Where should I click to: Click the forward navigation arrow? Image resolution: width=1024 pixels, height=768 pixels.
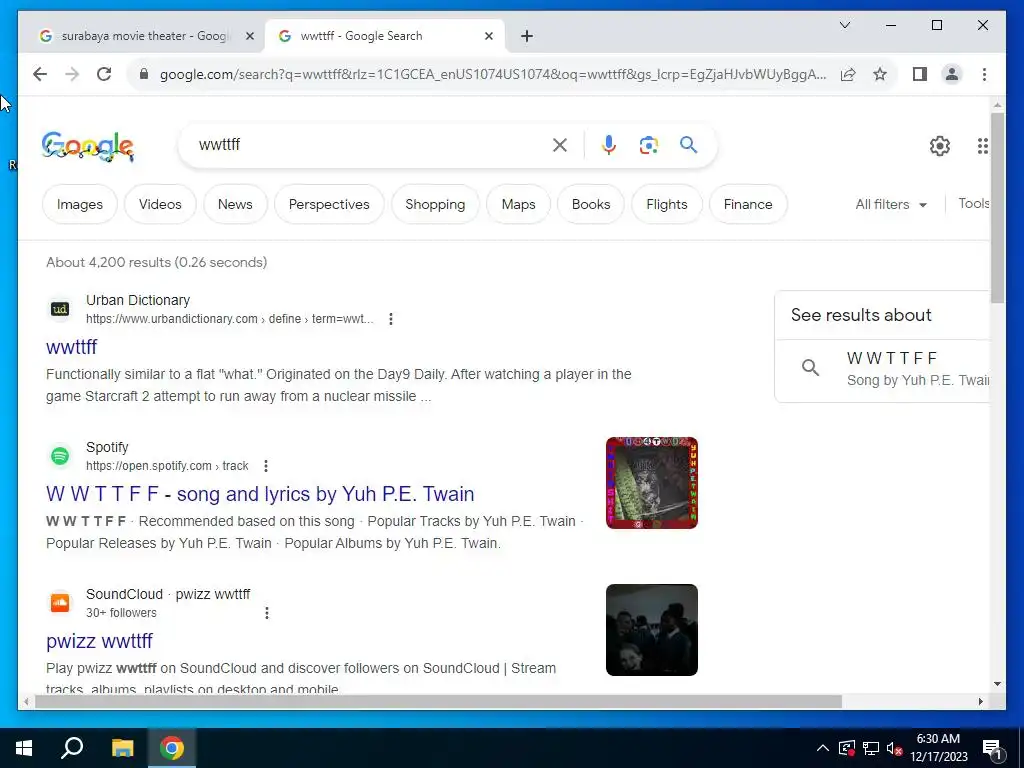pyautogui.click(x=72, y=74)
